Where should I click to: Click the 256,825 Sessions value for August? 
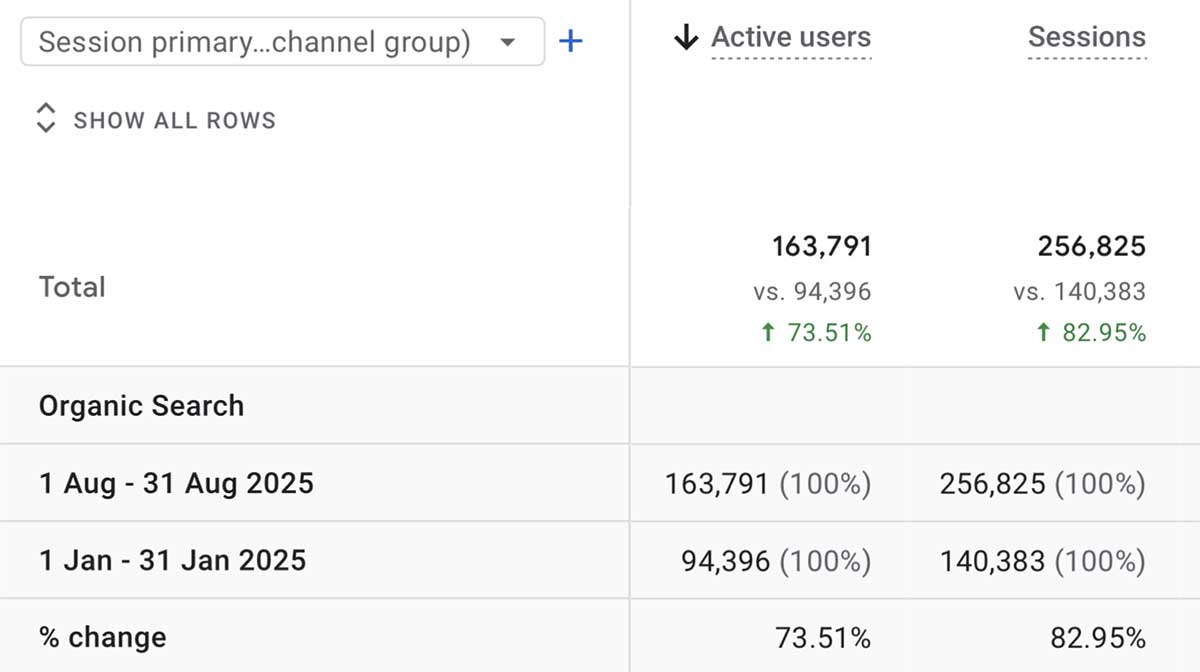[x=1042, y=483]
